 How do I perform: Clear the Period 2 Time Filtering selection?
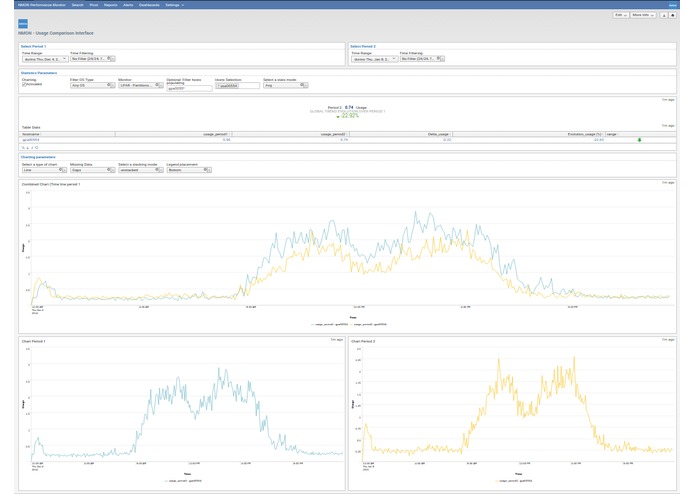pos(438,58)
